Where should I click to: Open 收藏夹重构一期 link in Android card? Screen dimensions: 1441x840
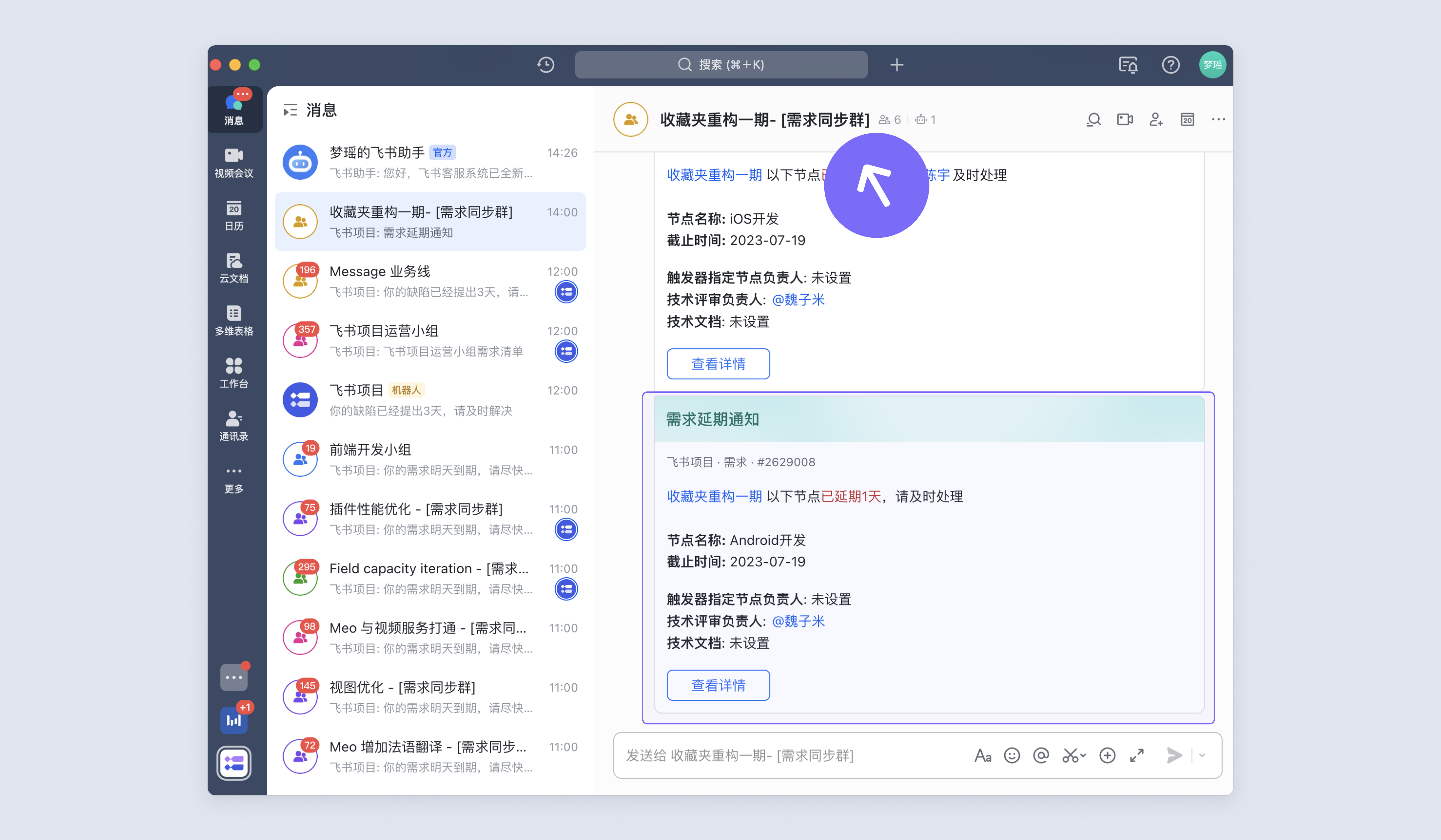[x=714, y=496]
